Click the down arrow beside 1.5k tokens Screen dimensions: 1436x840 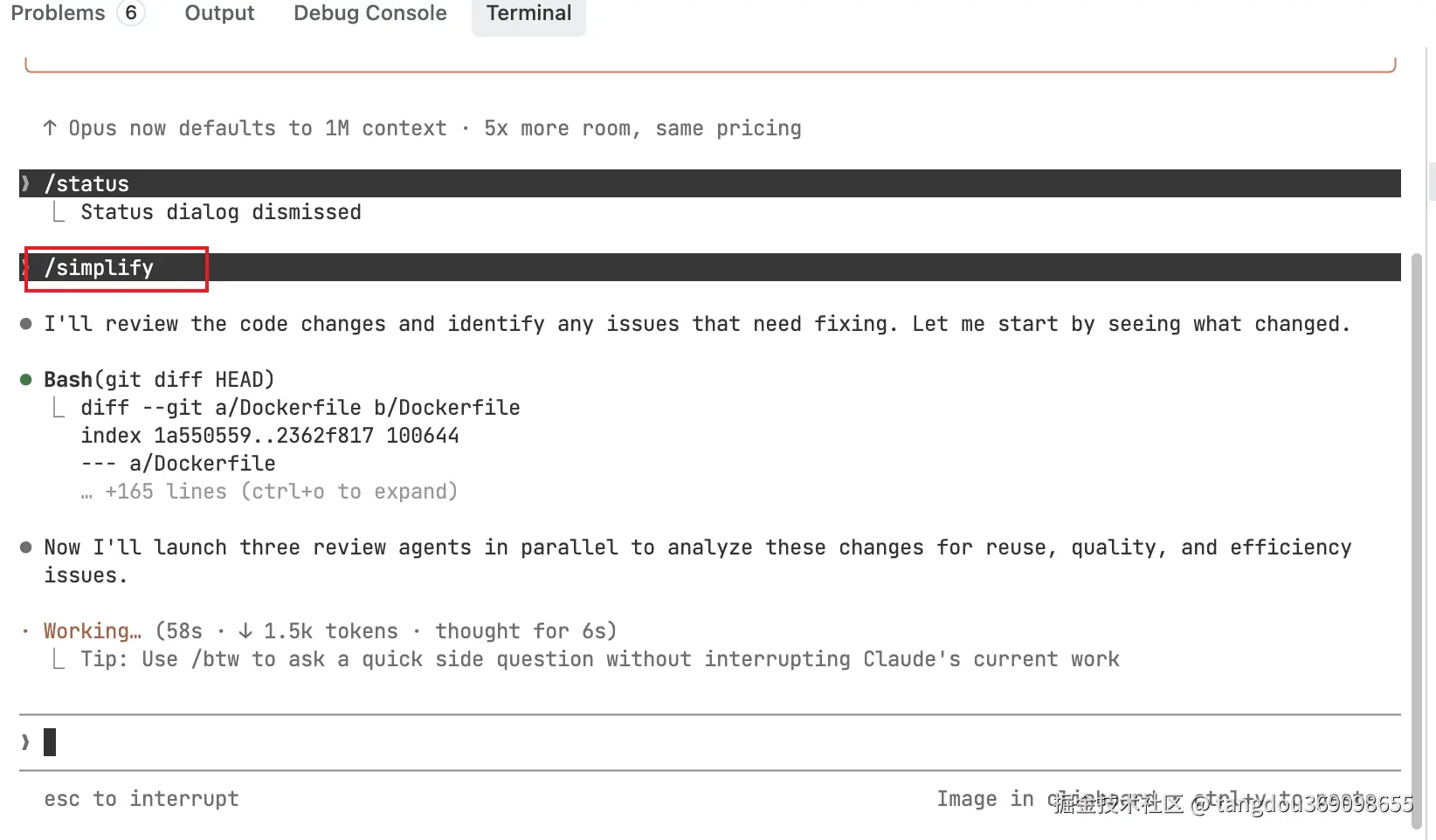[x=245, y=631]
